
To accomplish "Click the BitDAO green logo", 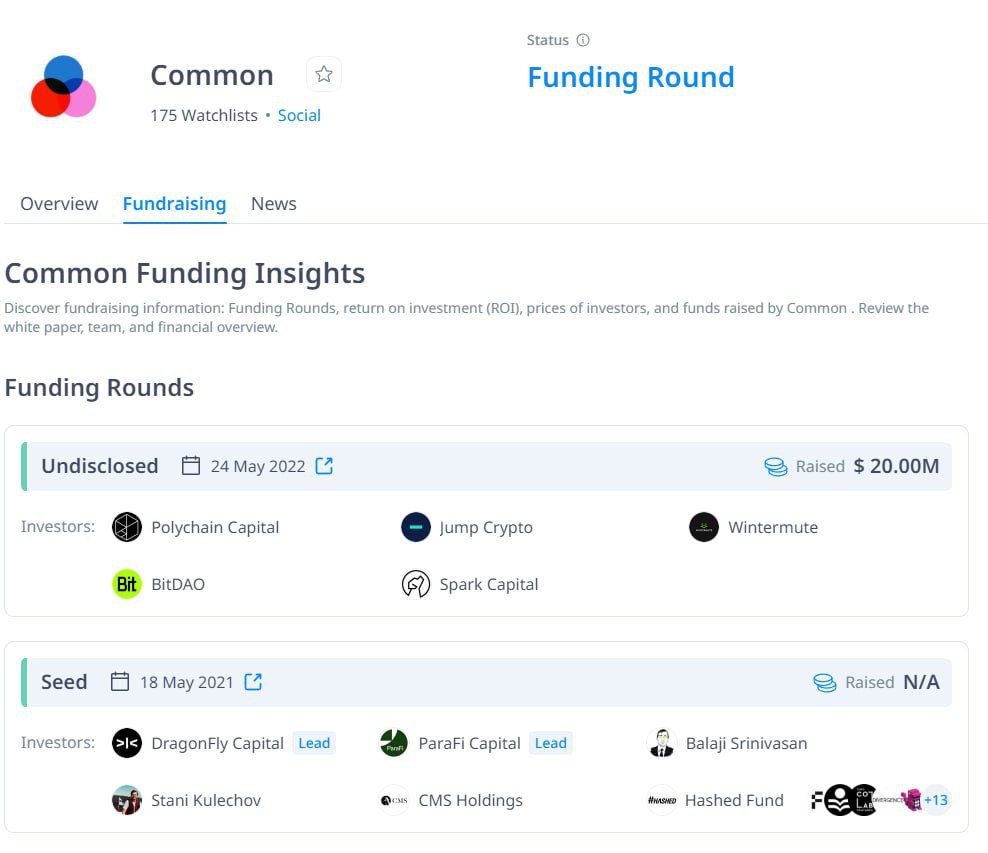I will 127,584.
